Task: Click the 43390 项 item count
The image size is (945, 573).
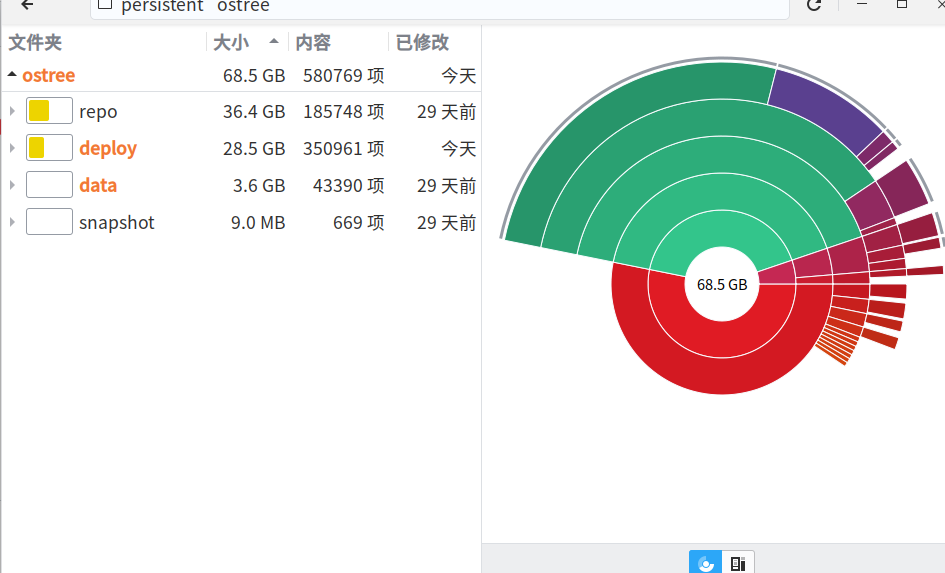Action: [x=348, y=186]
